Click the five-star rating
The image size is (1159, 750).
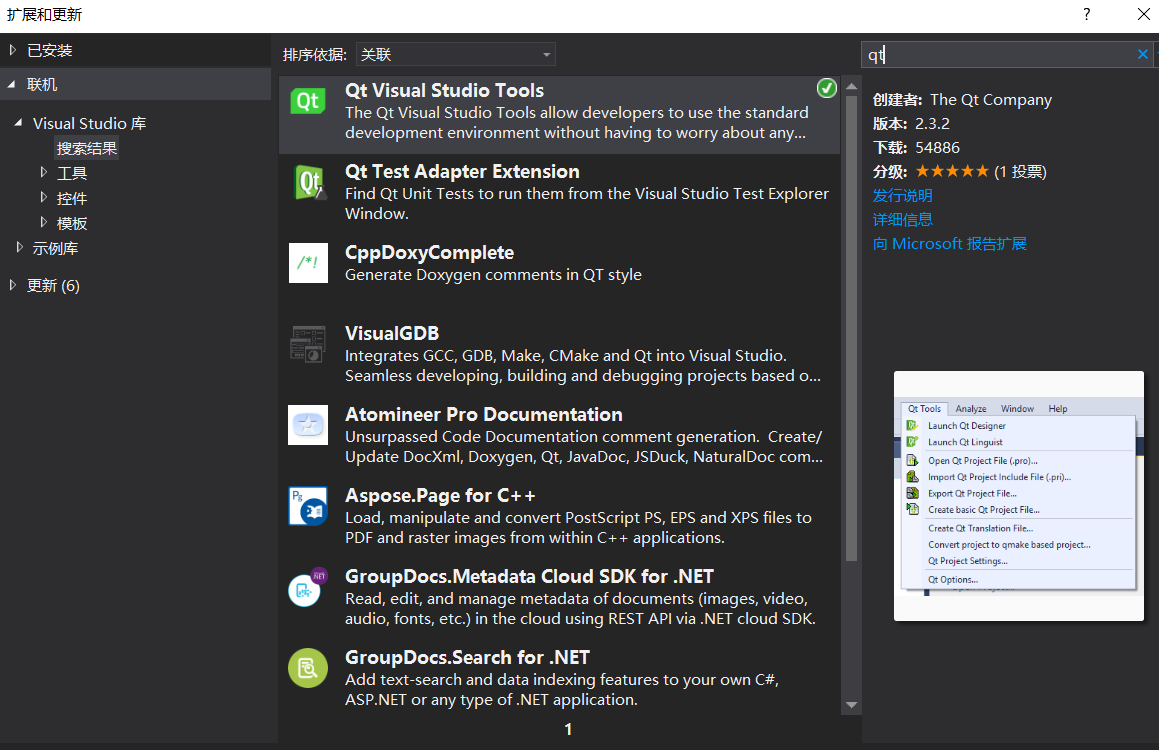pyautogui.click(x=952, y=171)
